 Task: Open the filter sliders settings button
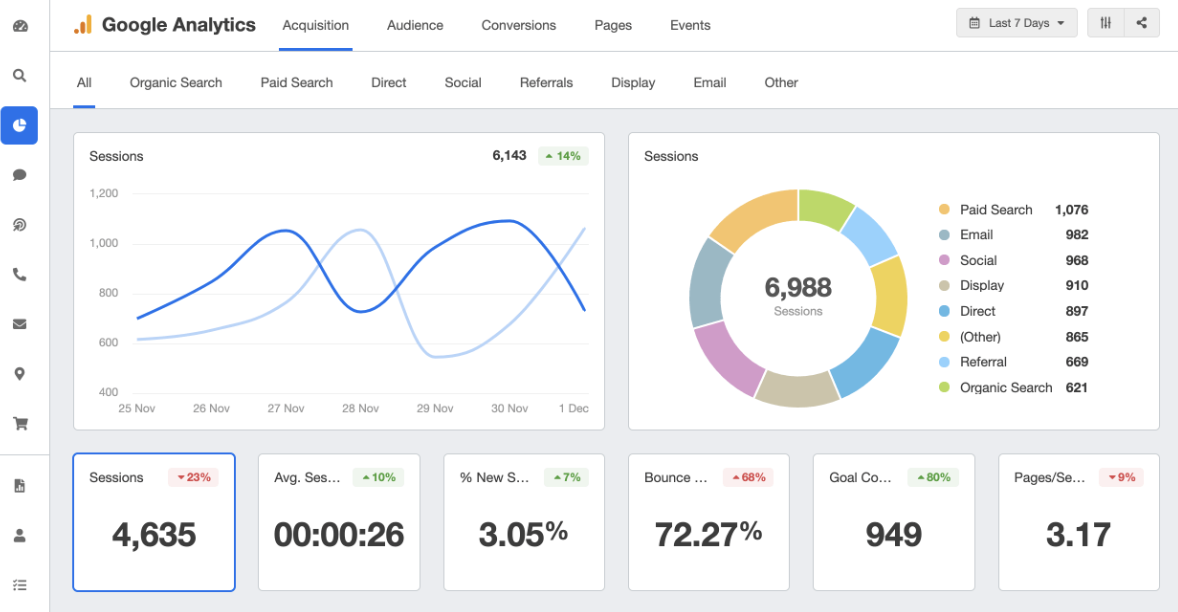pos(1106,23)
